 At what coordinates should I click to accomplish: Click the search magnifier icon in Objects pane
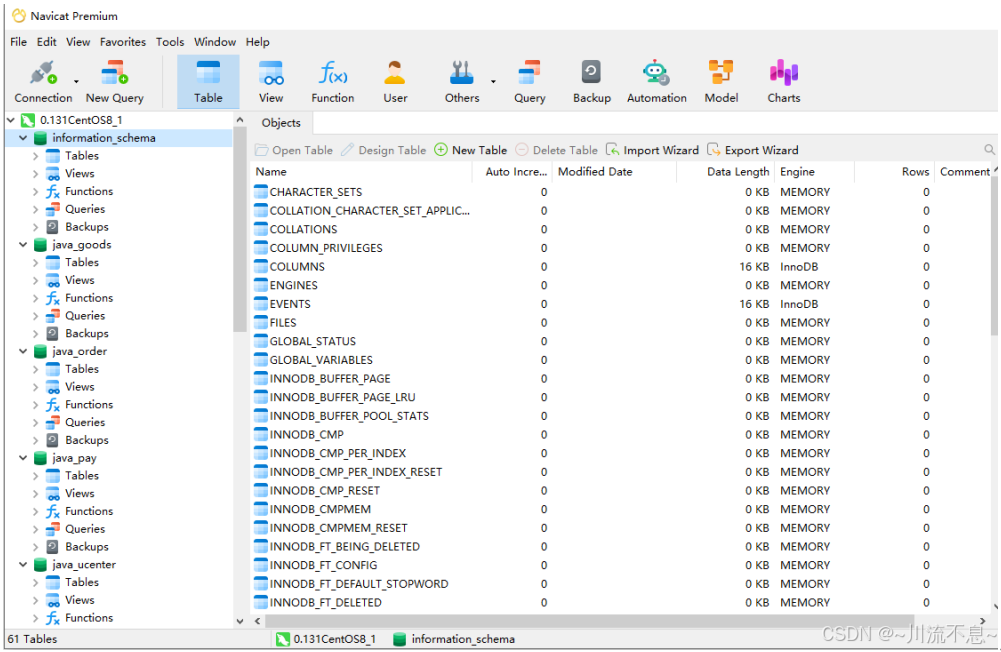coord(989,150)
